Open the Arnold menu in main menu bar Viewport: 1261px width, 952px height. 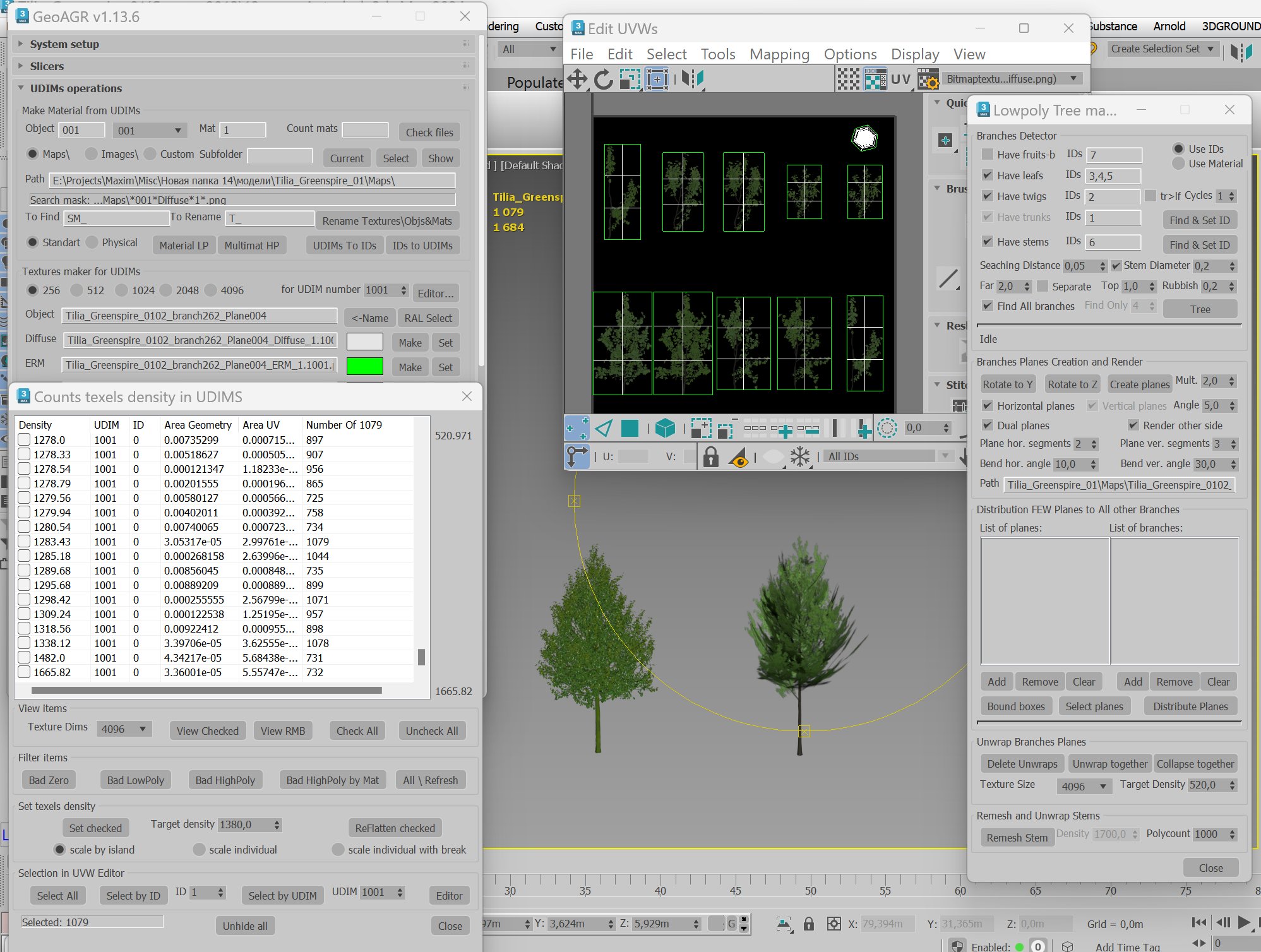pos(1169,27)
